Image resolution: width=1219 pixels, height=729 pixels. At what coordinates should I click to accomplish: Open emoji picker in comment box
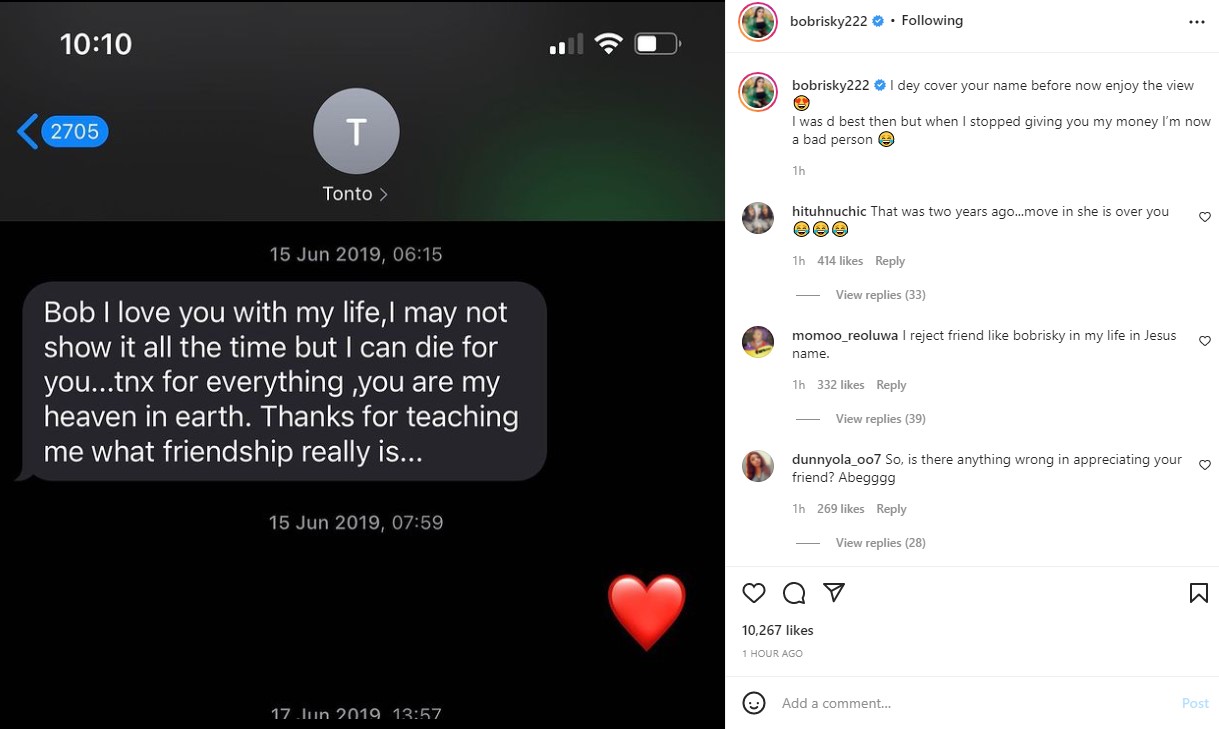point(754,703)
